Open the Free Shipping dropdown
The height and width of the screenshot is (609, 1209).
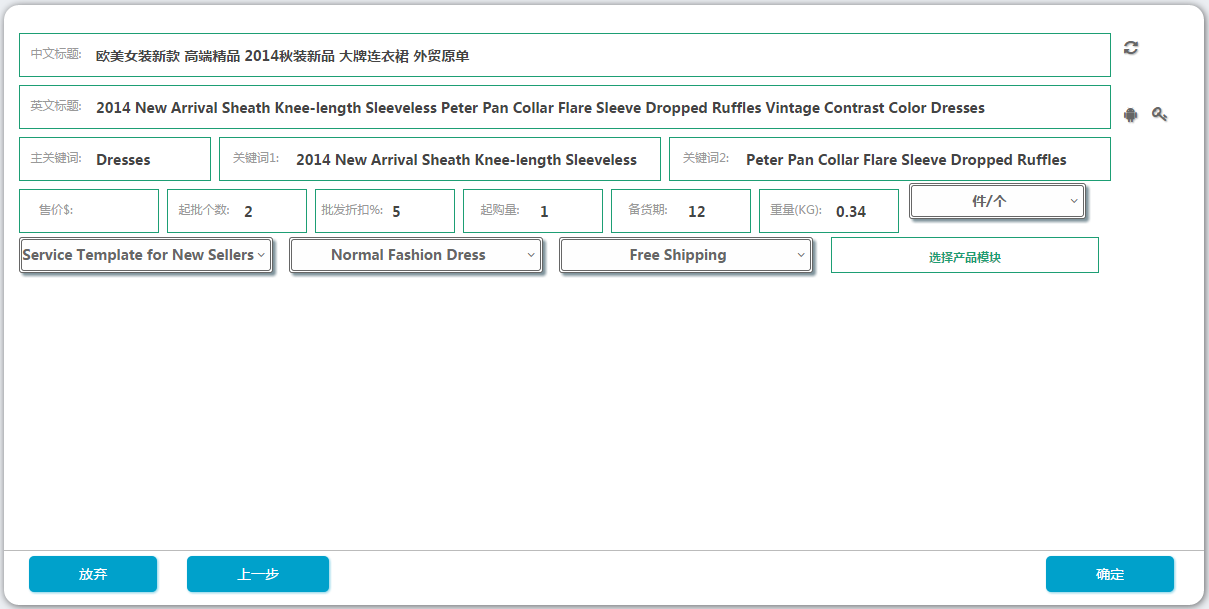686,255
